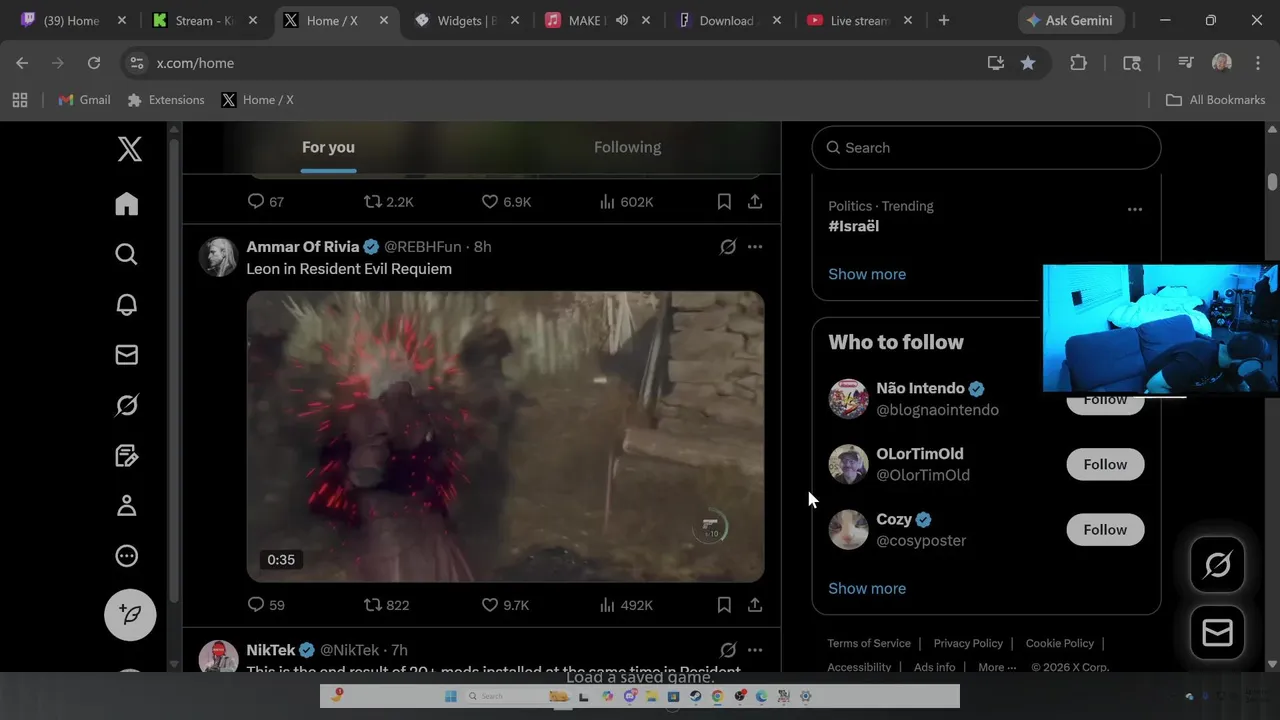1280x720 pixels.
Task: Open Explore magnifier in left sidebar
Action: point(127,254)
